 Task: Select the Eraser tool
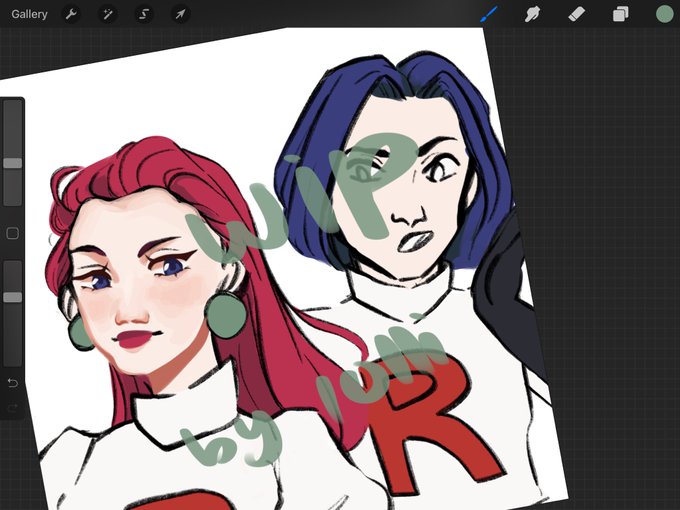(x=576, y=14)
